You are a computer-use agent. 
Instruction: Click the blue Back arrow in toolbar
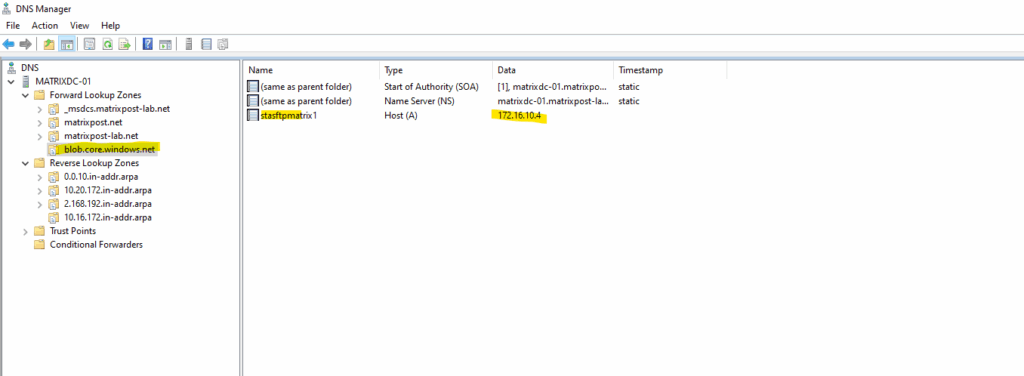pyautogui.click(x=8, y=44)
